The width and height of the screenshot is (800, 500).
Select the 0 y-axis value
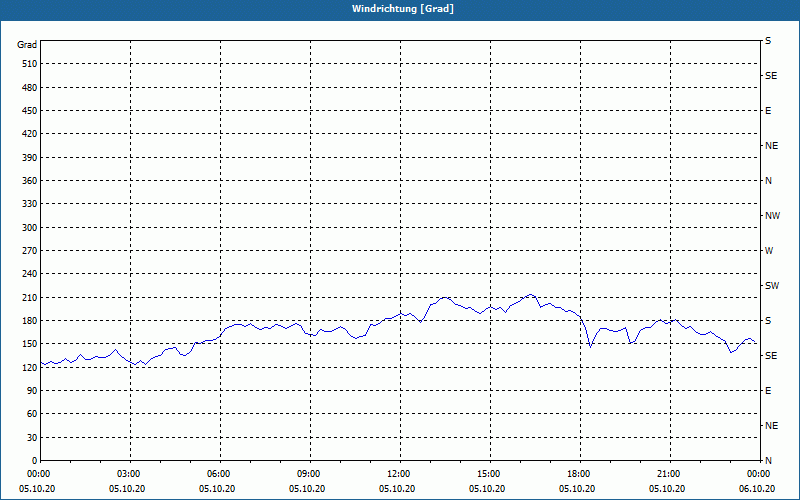tap(34, 461)
